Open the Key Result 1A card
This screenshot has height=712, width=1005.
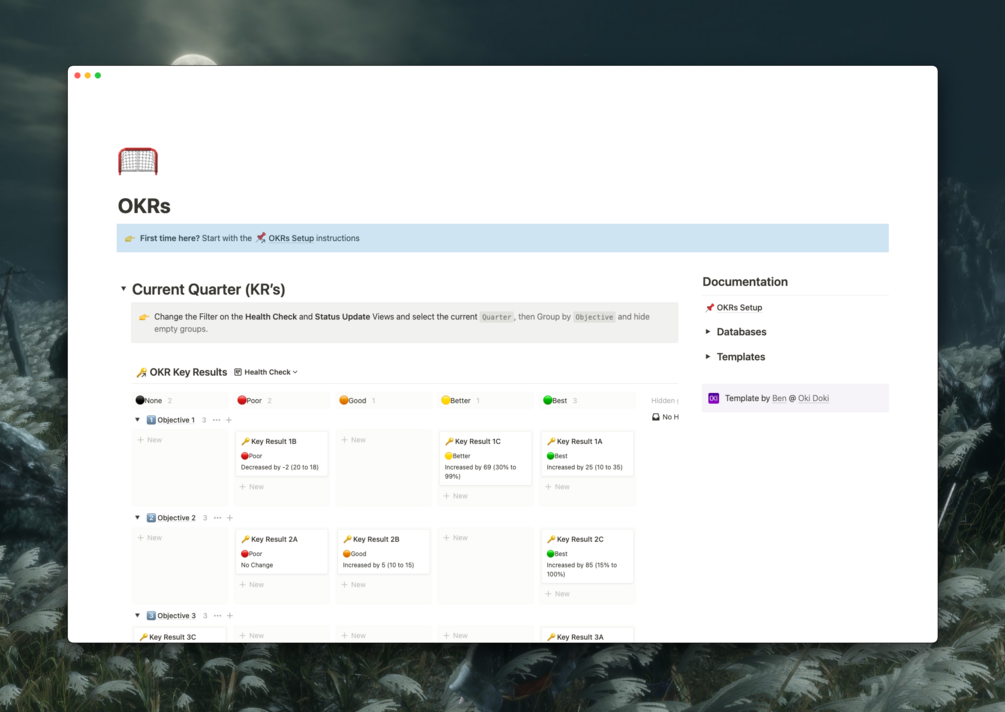[587, 454]
